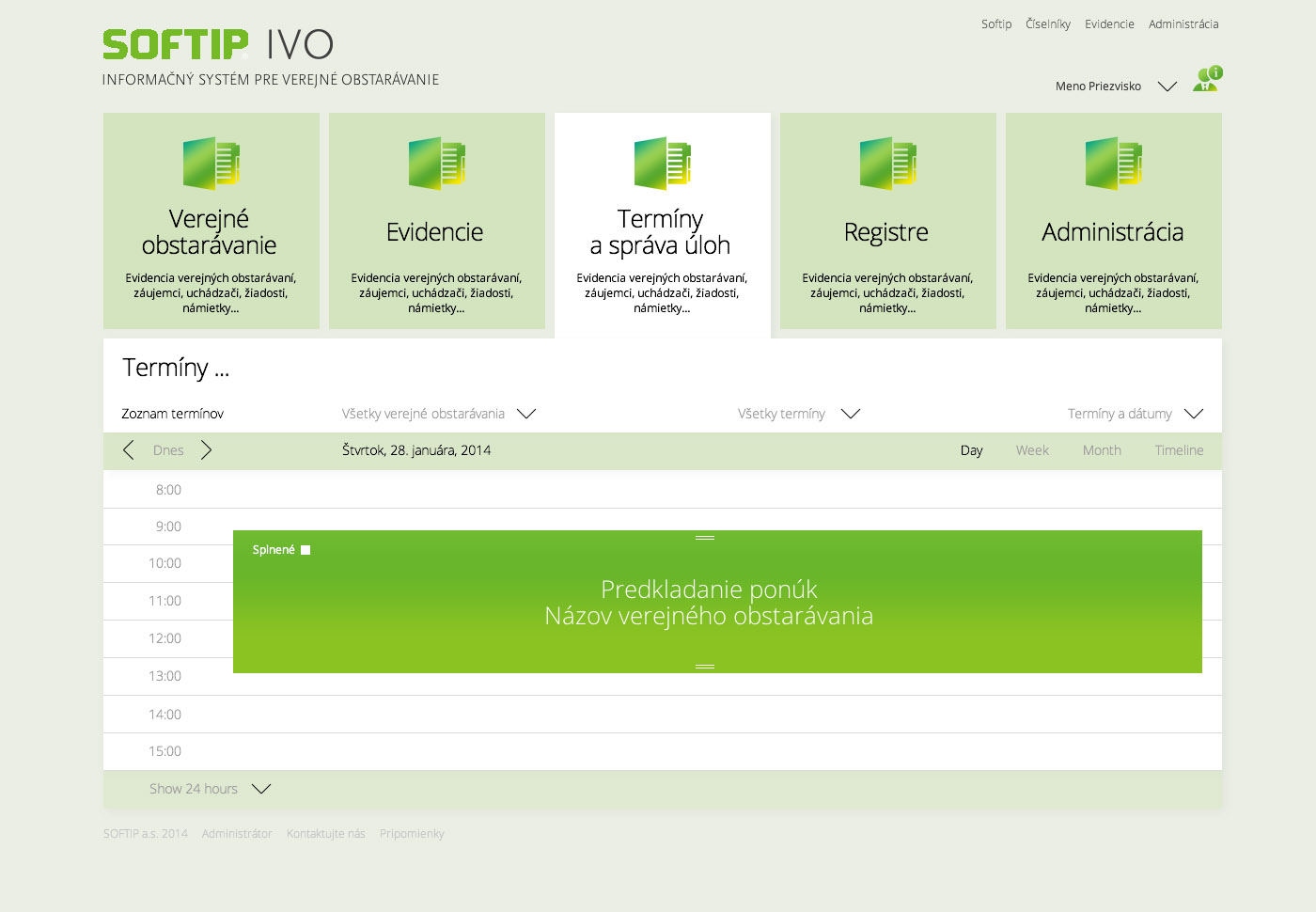
Task: Switch to Week view
Action: [1032, 450]
